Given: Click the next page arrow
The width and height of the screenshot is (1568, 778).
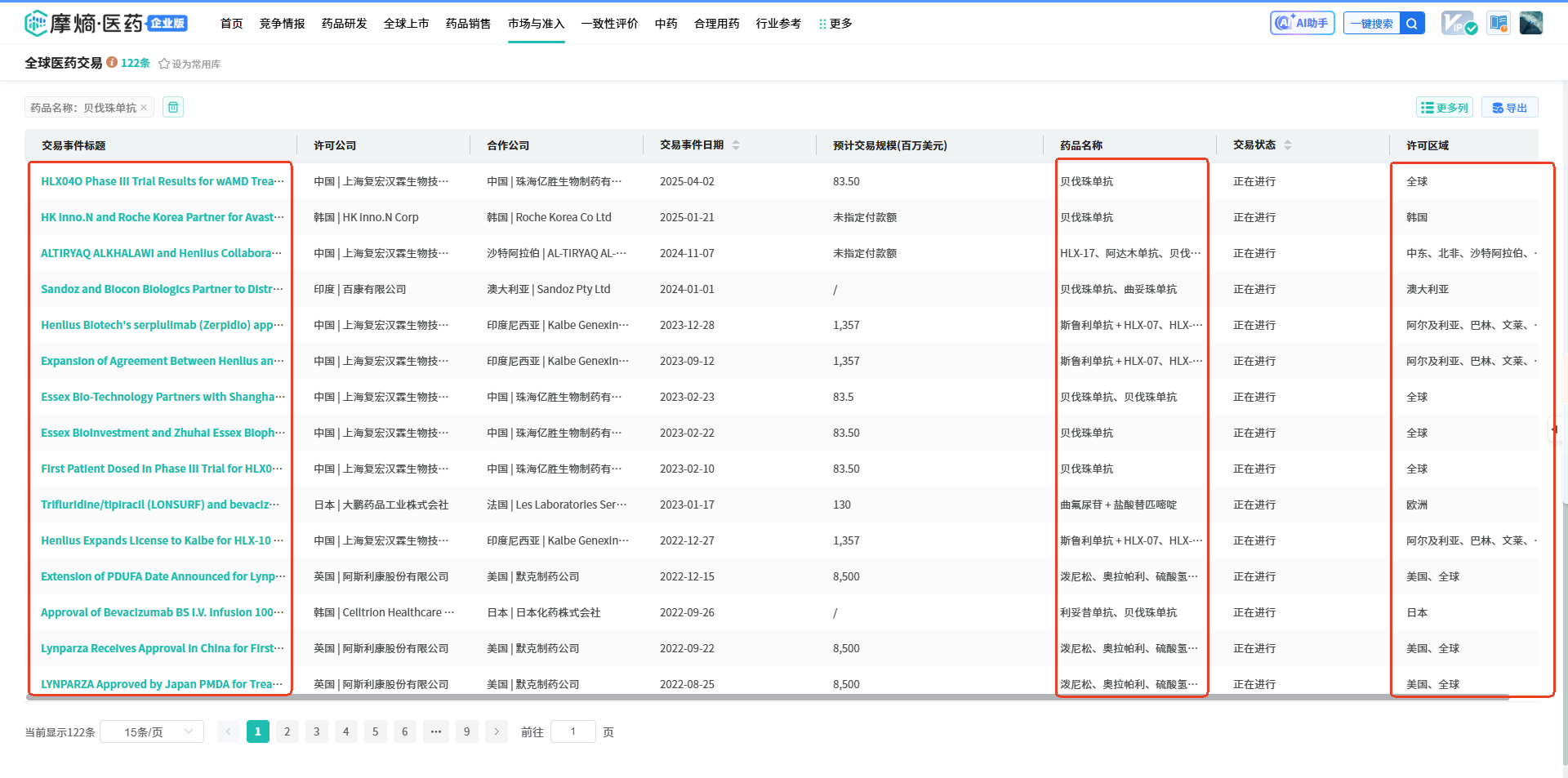Looking at the screenshot, I should 497,731.
